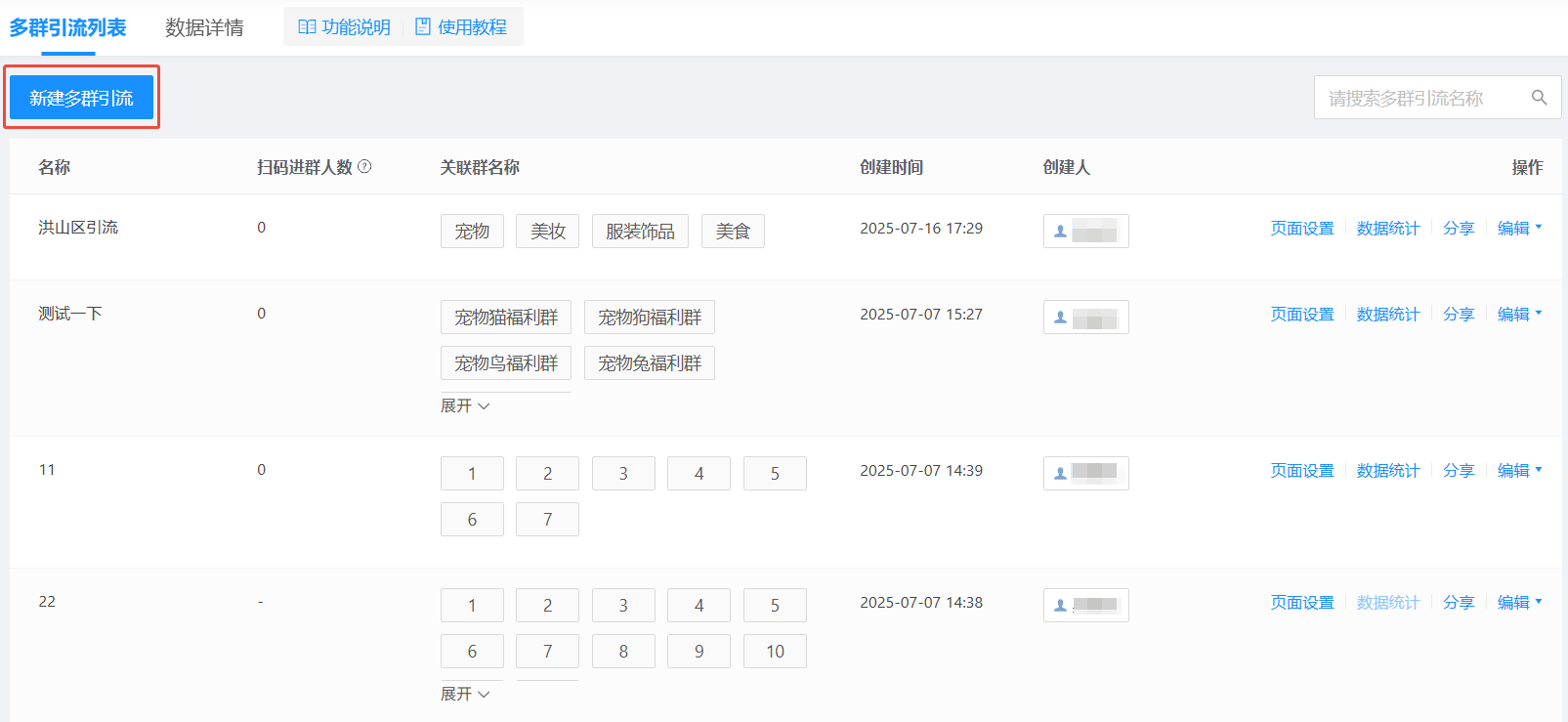This screenshot has width=1568, height=722.
Task: Click the 关联群名称 column header
Action: (x=480, y=167)
